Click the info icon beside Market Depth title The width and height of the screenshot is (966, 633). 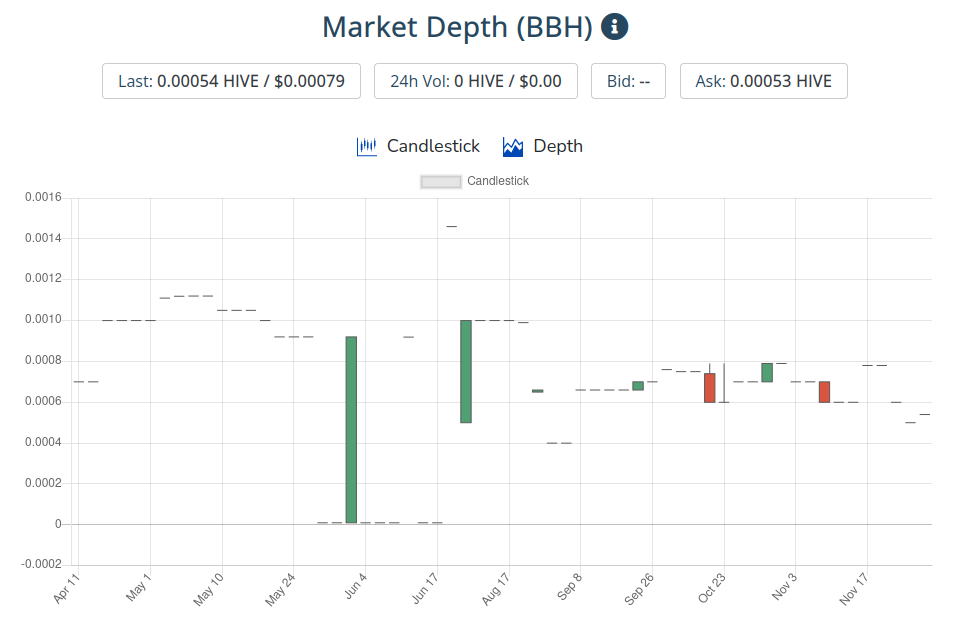(x=614, y=27)
